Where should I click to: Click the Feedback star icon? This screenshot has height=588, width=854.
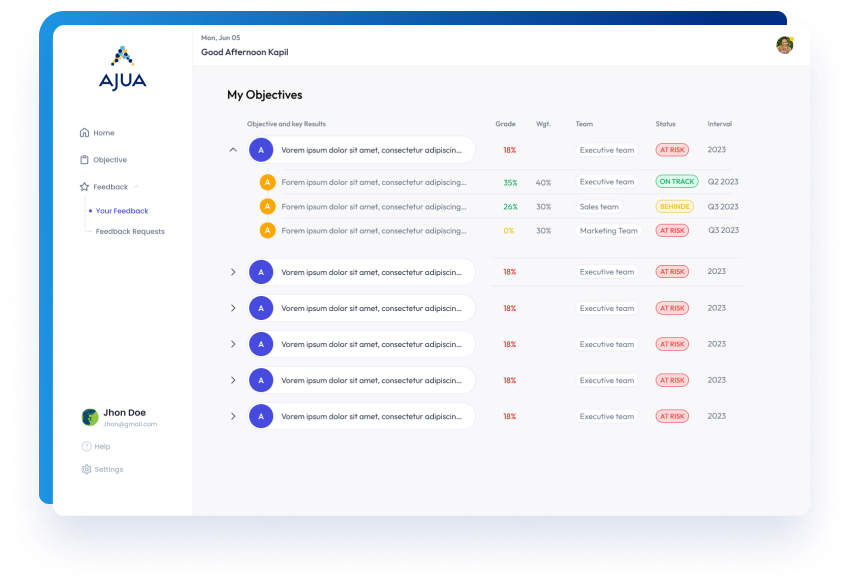pyautogui.click(x=85, y=187)
